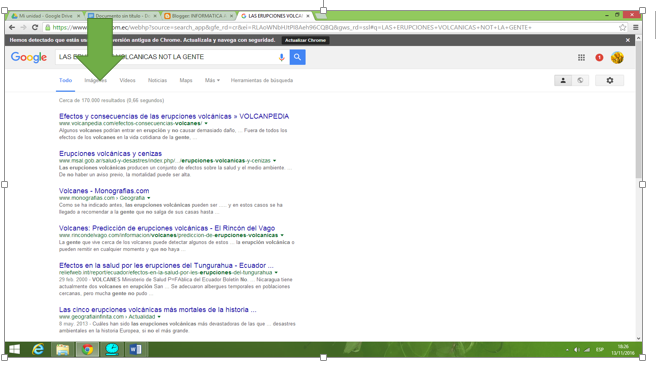Image resolution: width=656 pixels, height=376 pixels.
Task: Click the browser back arrow
Action: coord(12,28)
